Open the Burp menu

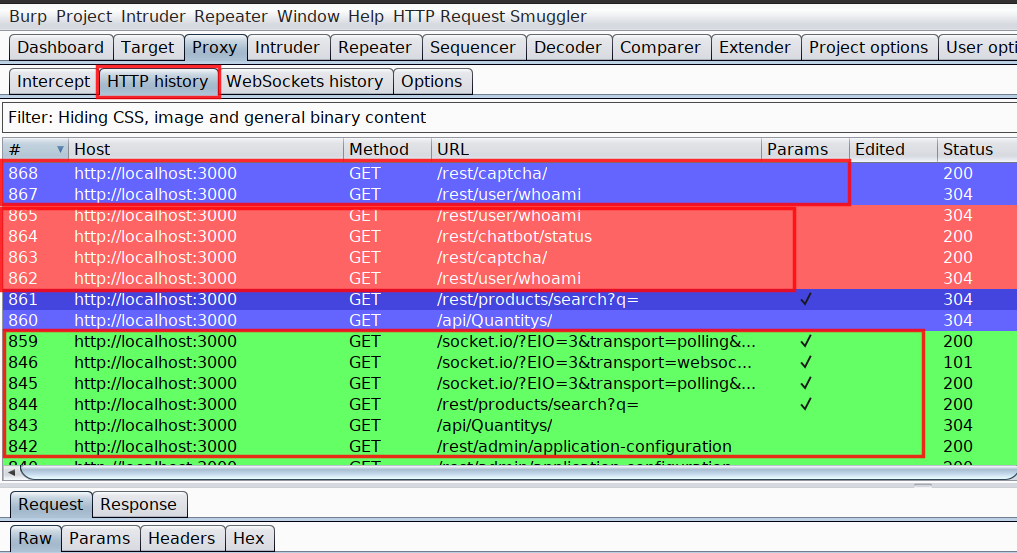coord(28,16)
